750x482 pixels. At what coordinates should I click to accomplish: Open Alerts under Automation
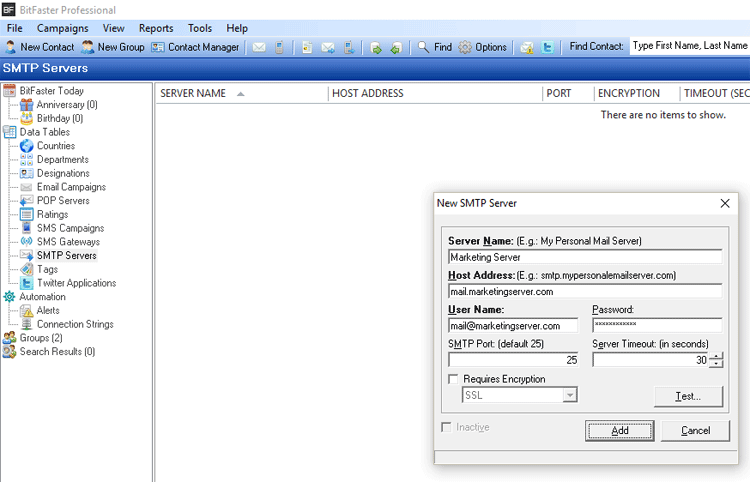48,311
